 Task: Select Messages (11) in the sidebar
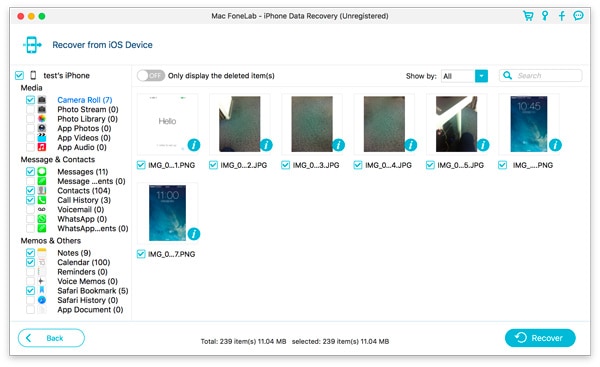tap(82, 171)
